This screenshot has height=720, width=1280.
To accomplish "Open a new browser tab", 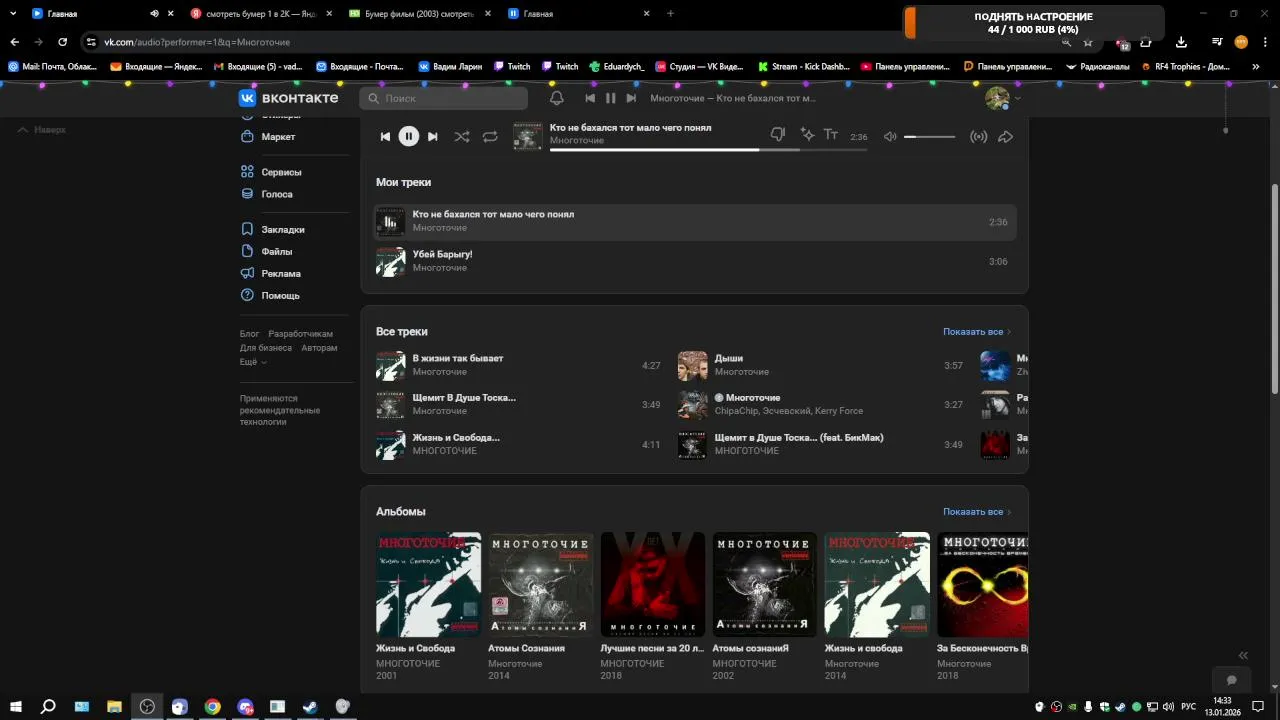I will click(670, 14).
